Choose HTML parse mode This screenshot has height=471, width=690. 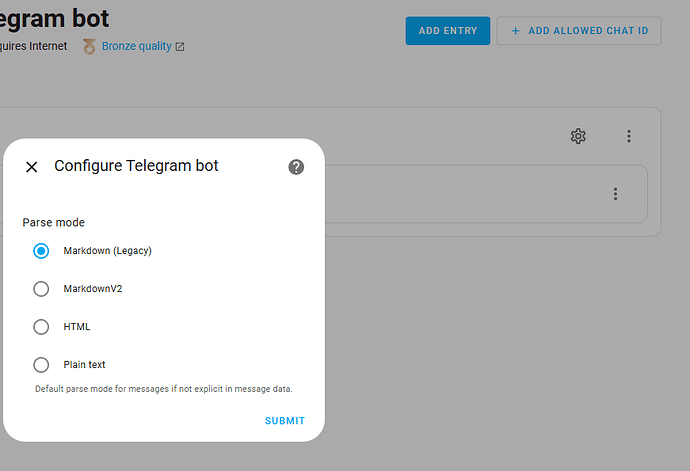(x=41, y=327)
